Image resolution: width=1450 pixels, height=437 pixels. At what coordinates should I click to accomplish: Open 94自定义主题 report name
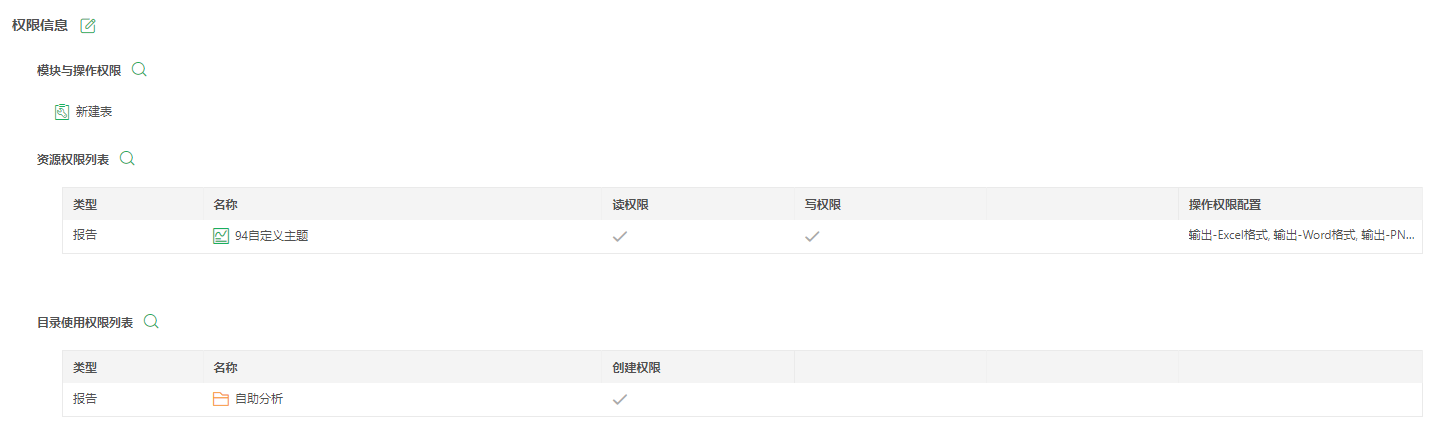click(x=271, y=236)
